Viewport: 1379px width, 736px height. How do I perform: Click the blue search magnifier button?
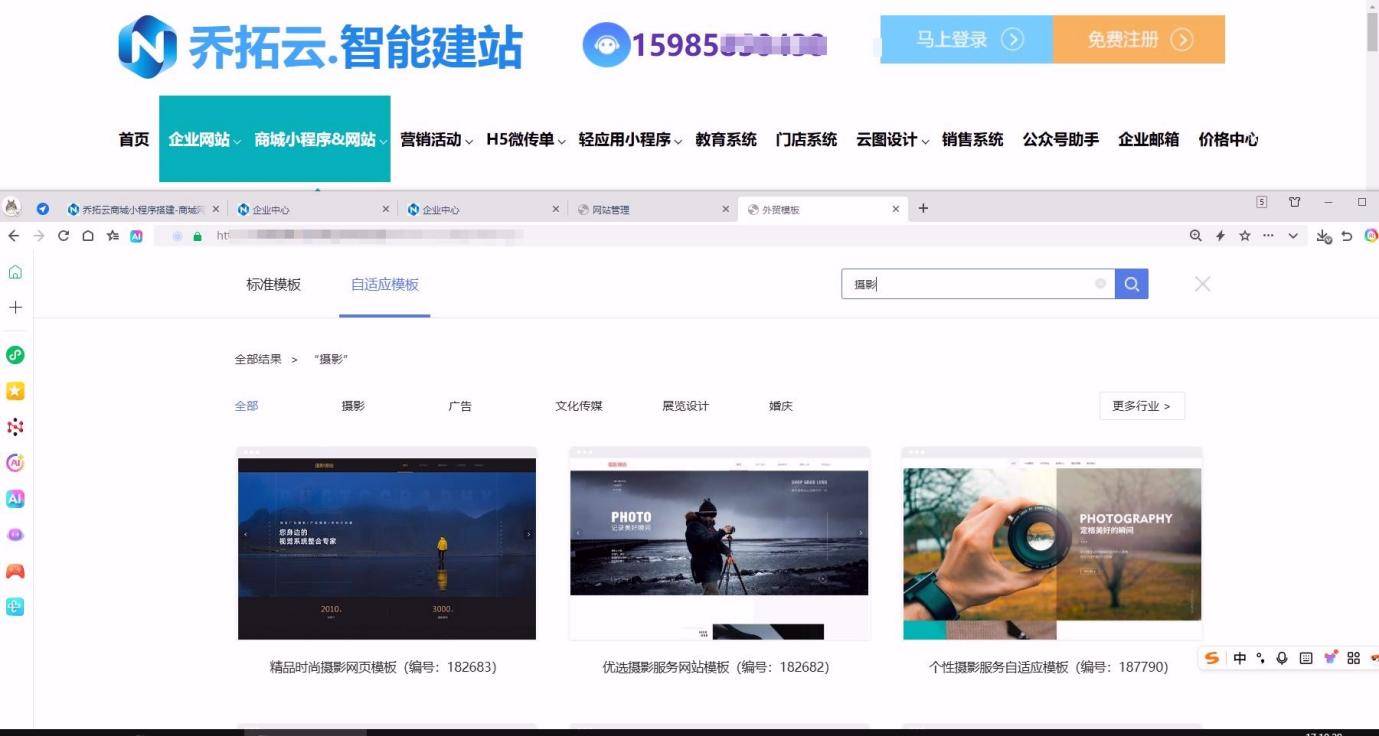coord(1131,284)
